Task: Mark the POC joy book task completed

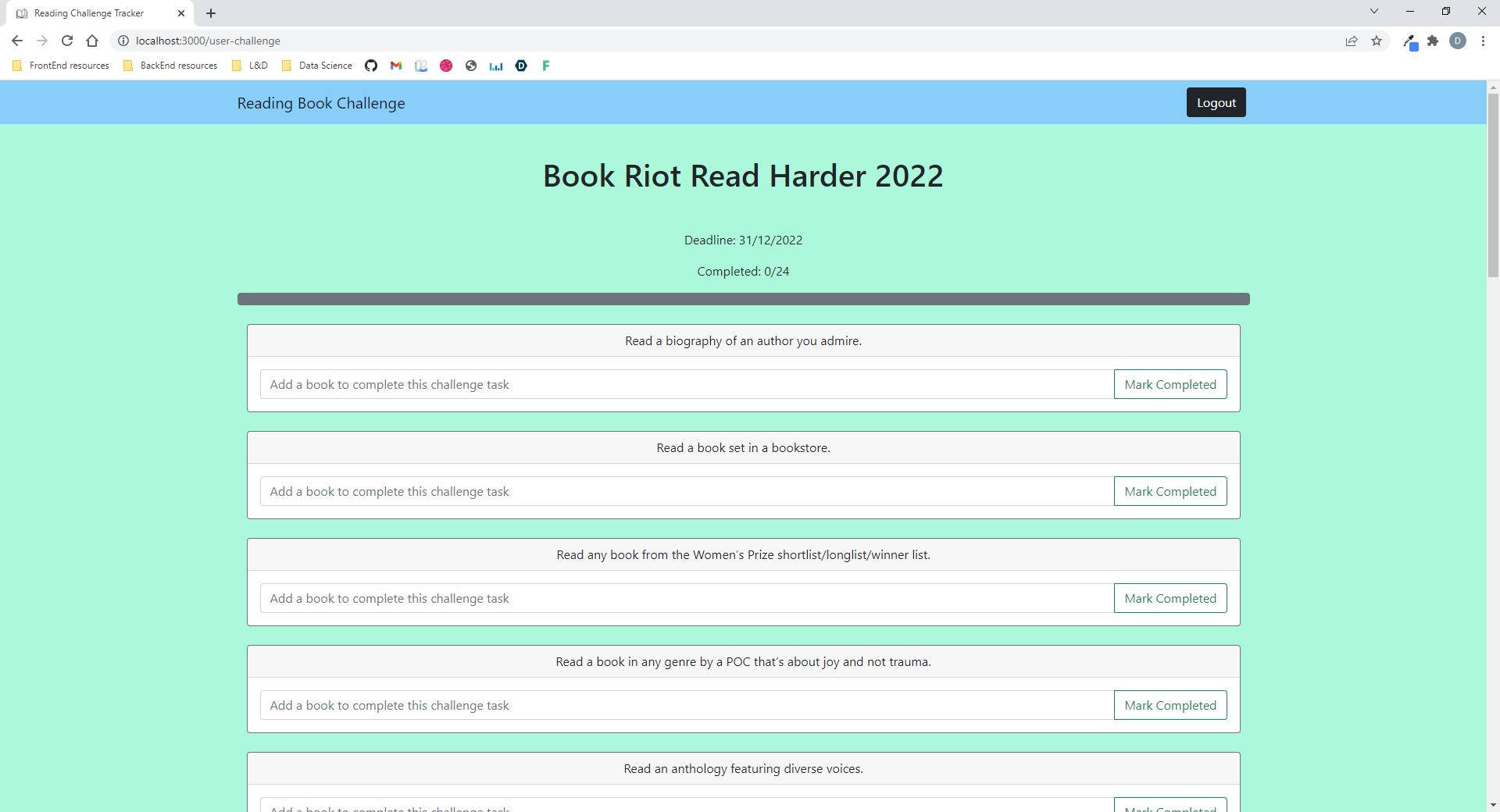Action: (x=1170, y=705)
